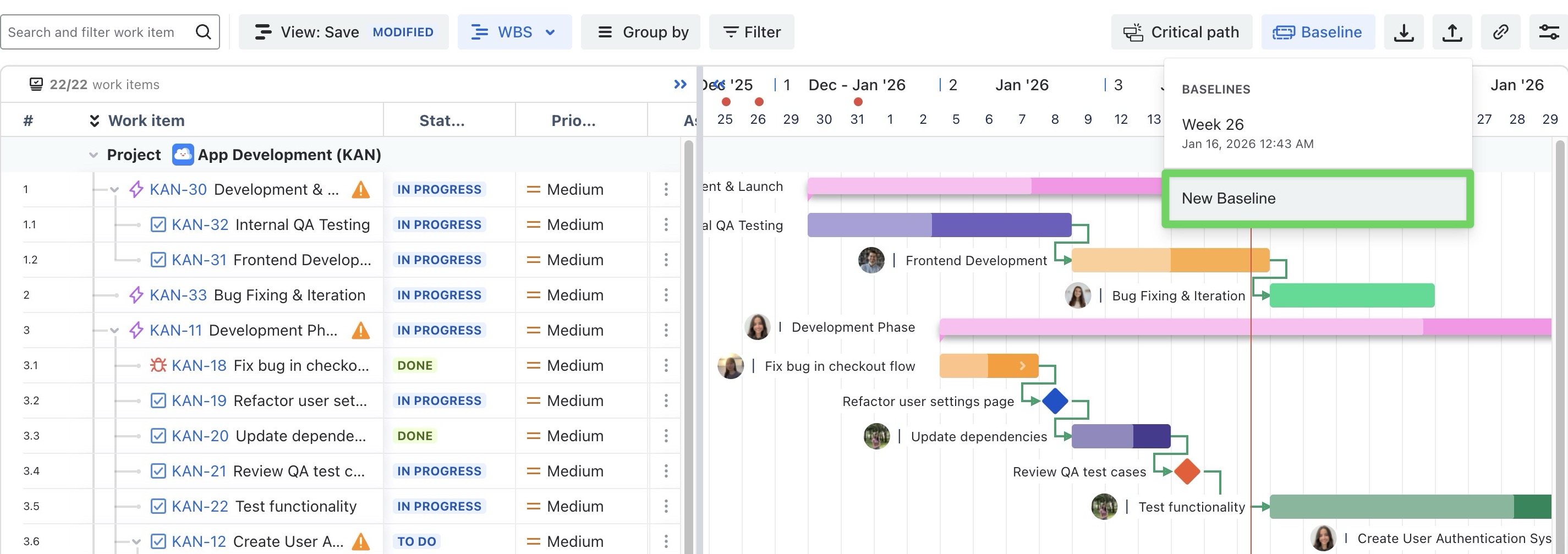Collapse the App Development project group
1568x554 pixels.
[x=93, y=155]
